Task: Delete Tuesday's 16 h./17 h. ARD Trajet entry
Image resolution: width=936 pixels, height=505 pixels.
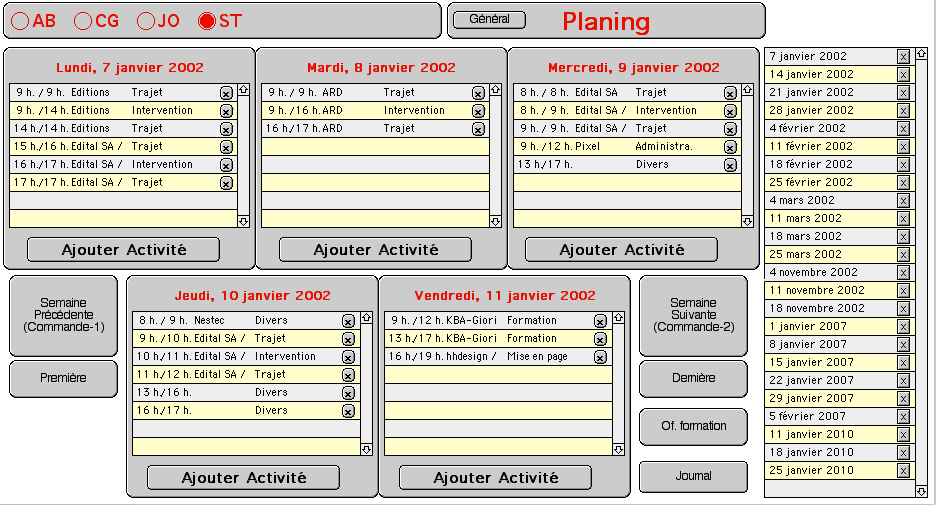Action: (478, 129)
